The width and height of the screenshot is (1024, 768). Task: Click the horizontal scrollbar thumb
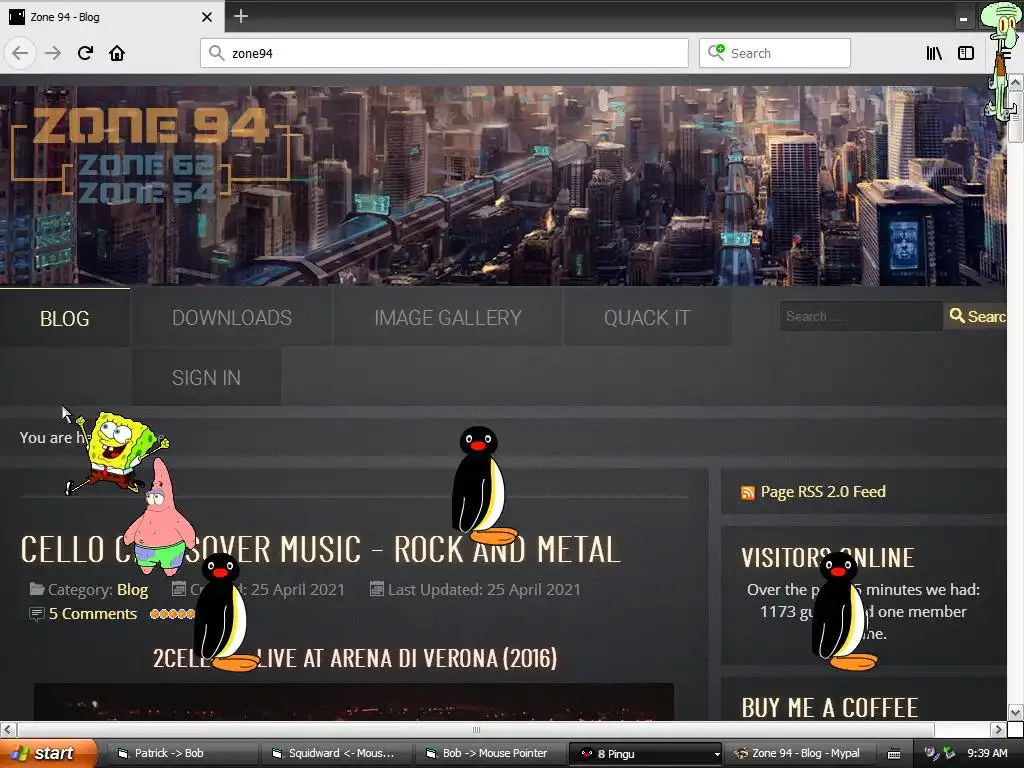click(x=475, y=729)
